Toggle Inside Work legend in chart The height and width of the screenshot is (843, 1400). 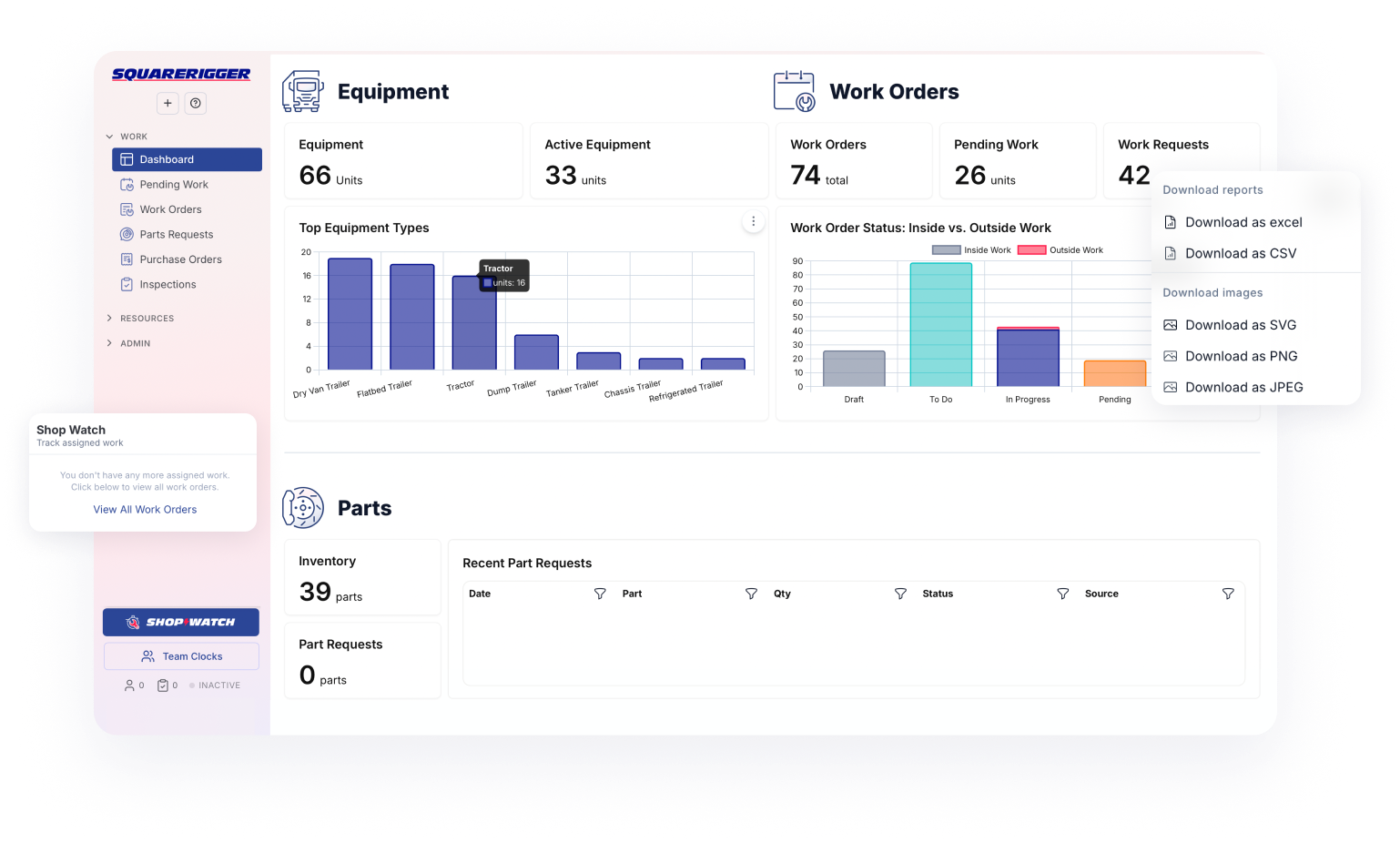[x=971, y=250]
